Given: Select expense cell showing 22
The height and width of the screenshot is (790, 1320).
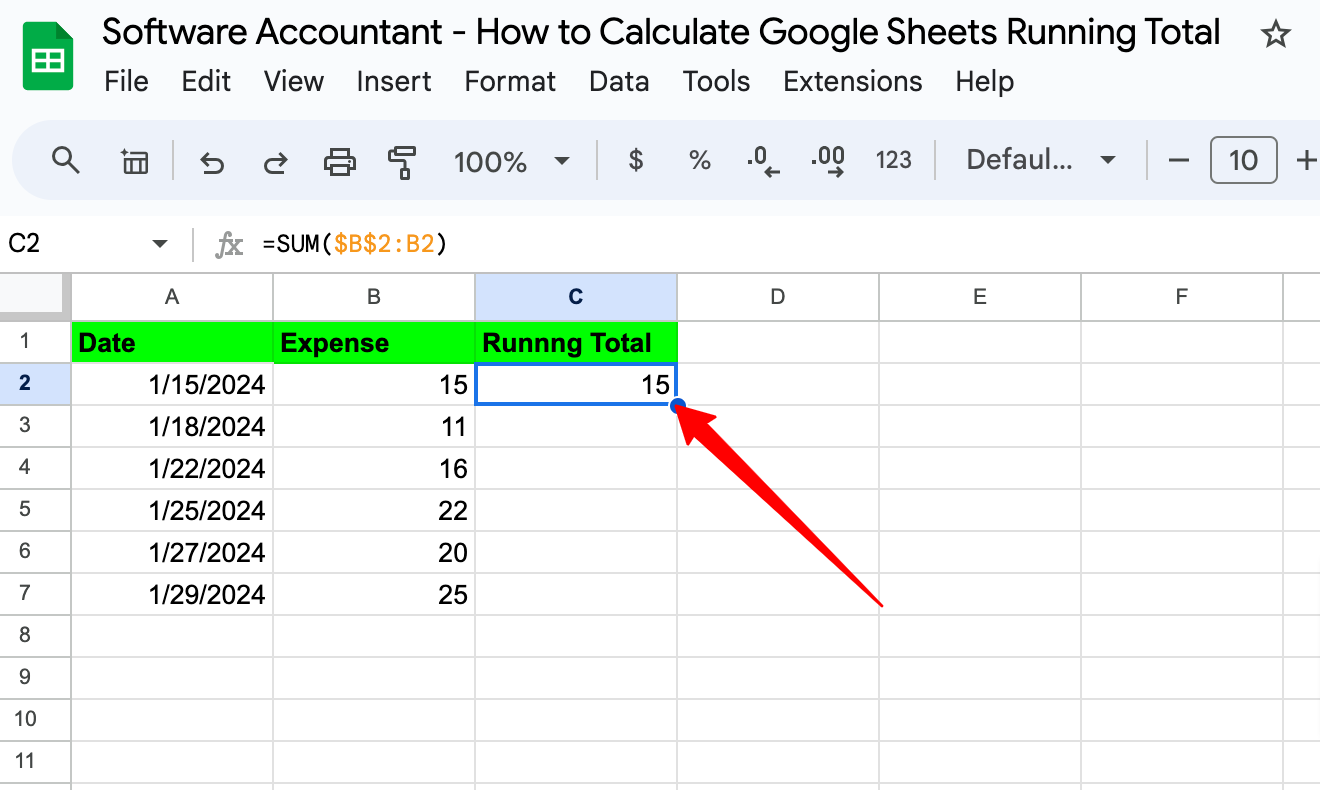Looking at the screenshot, I should pyautogui.click(x=374, y=510).
